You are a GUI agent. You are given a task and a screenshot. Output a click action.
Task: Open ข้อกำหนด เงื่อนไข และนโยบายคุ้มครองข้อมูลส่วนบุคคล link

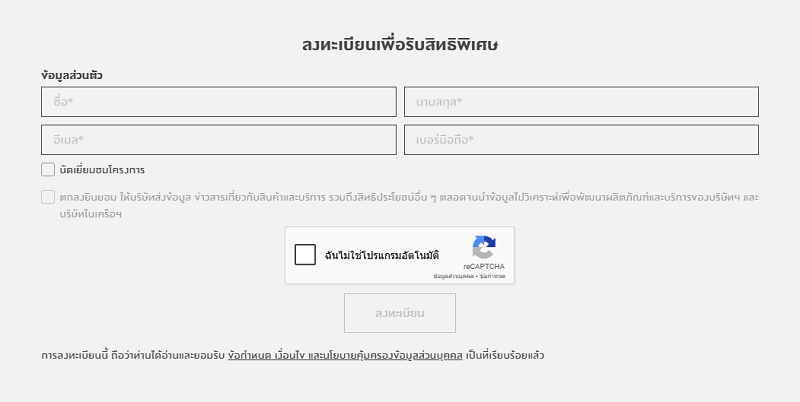click(x=345, y=355)
